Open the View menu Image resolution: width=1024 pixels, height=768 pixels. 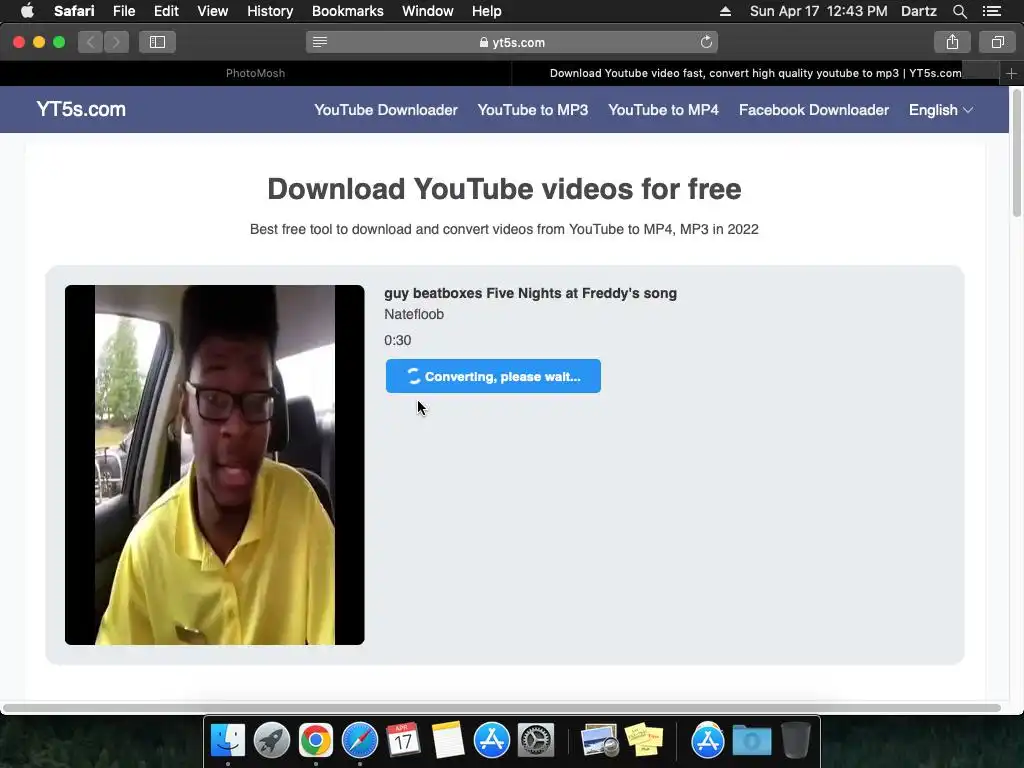212,11
